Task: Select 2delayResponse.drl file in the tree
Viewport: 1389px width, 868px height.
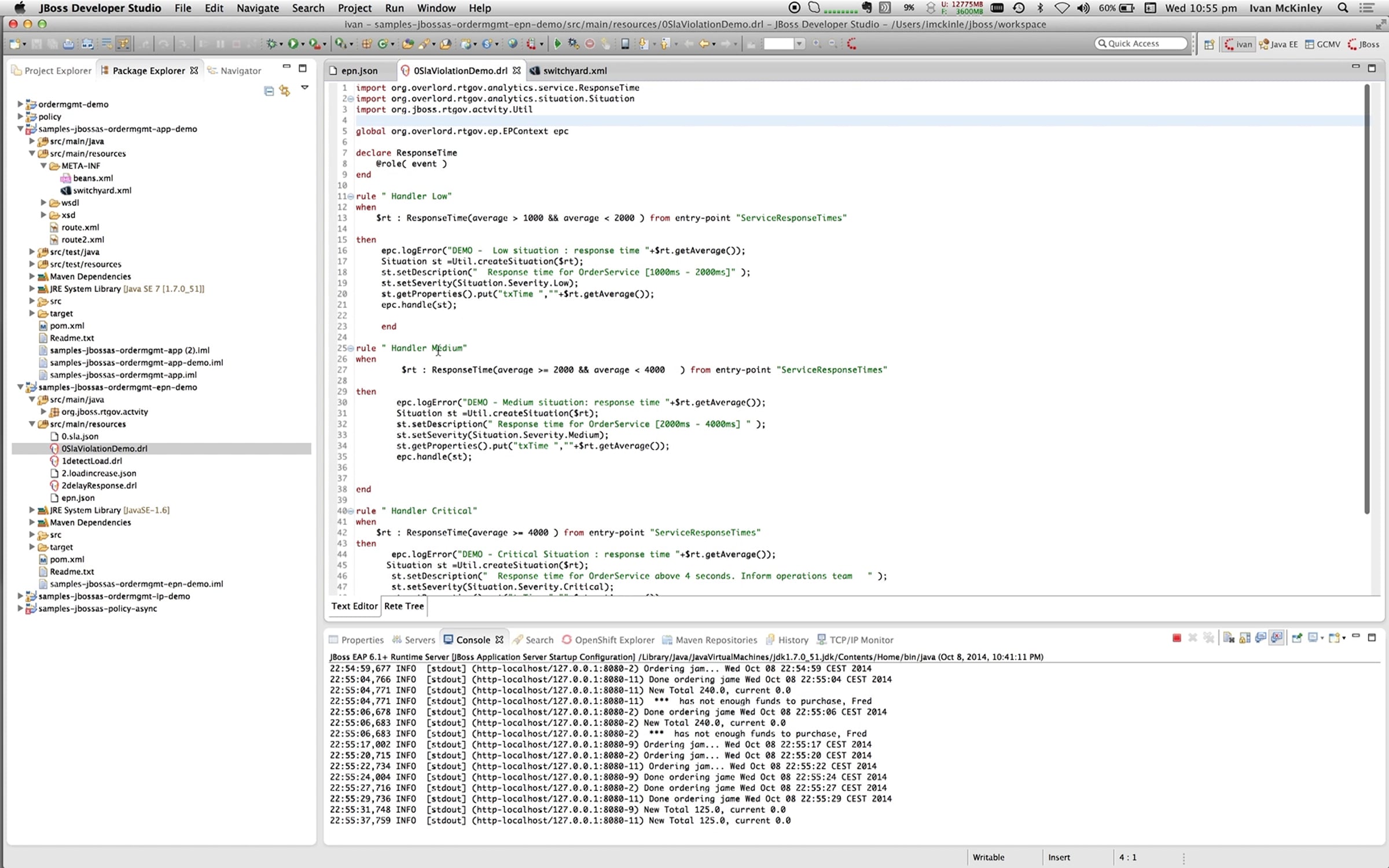Action: (x=99, y=486)
